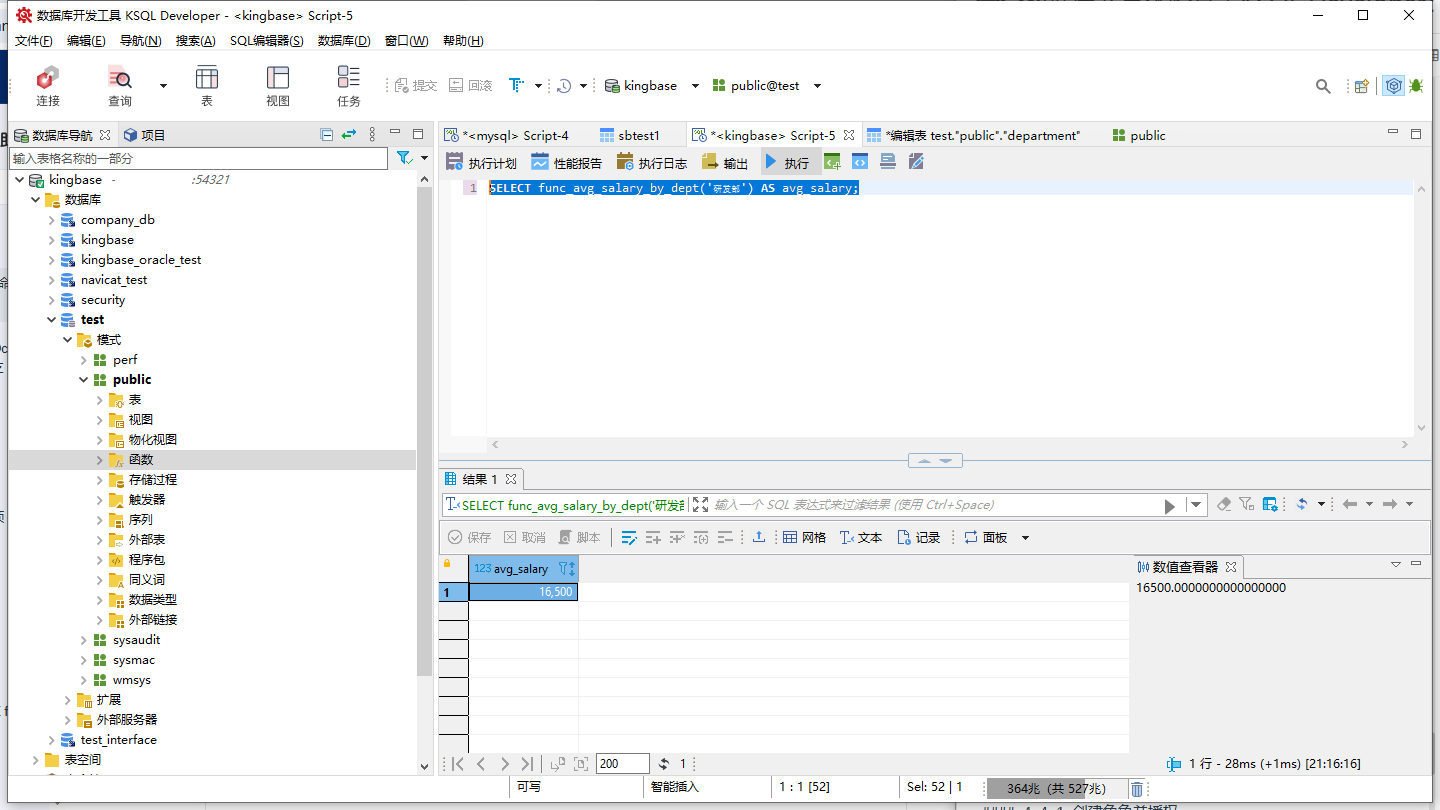Open 性能报告 (Performance report)

(567, 163)
